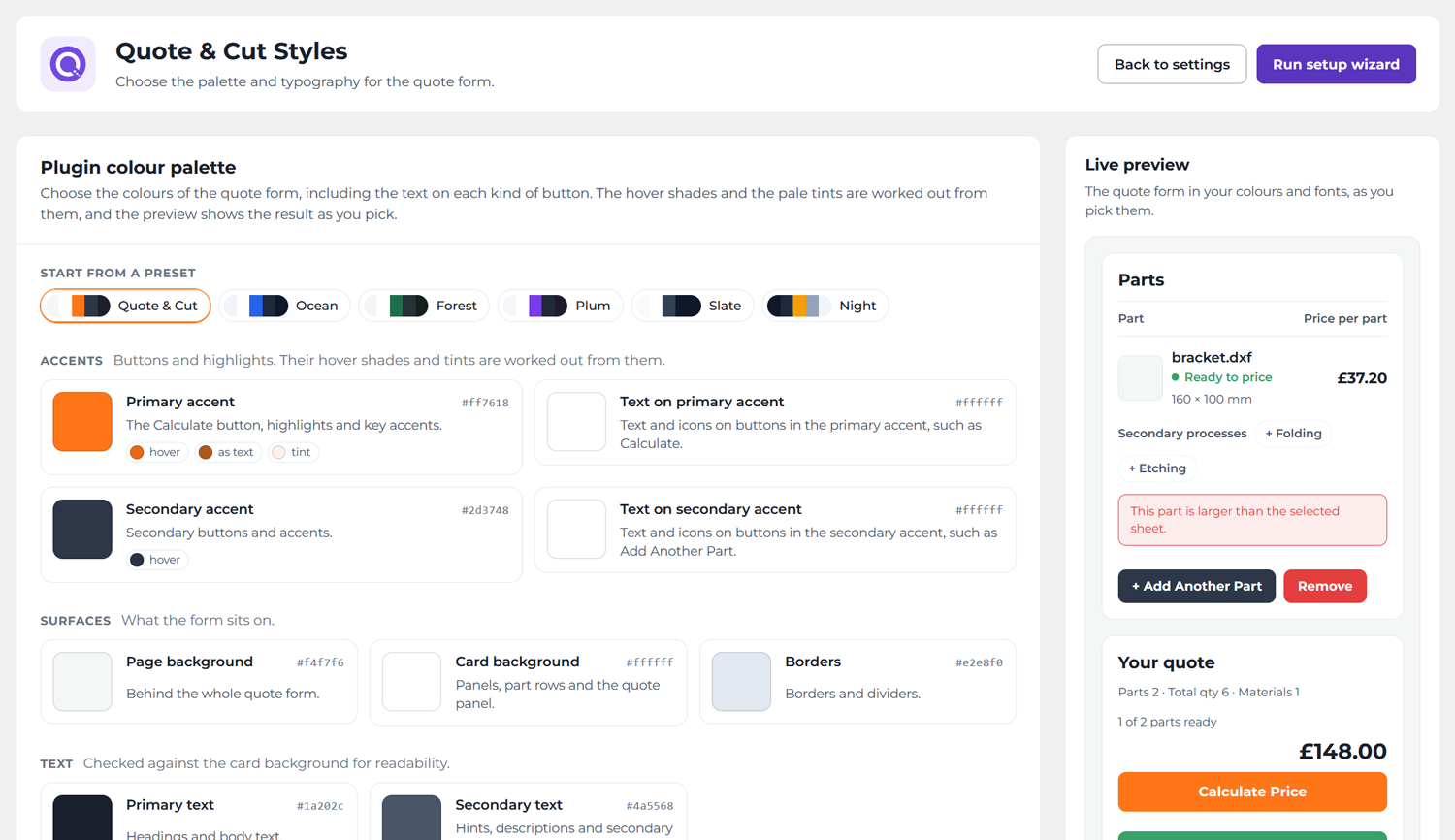Click the #ff7618 hex value
Viewport: 1455px width, 840px height.
[x=485, y=403]
